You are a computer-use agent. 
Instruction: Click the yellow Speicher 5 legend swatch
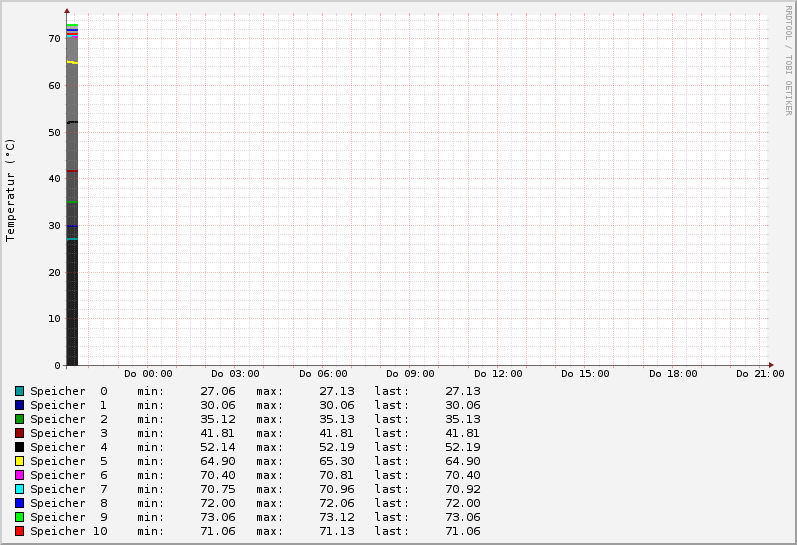click(x=19, y=461)
